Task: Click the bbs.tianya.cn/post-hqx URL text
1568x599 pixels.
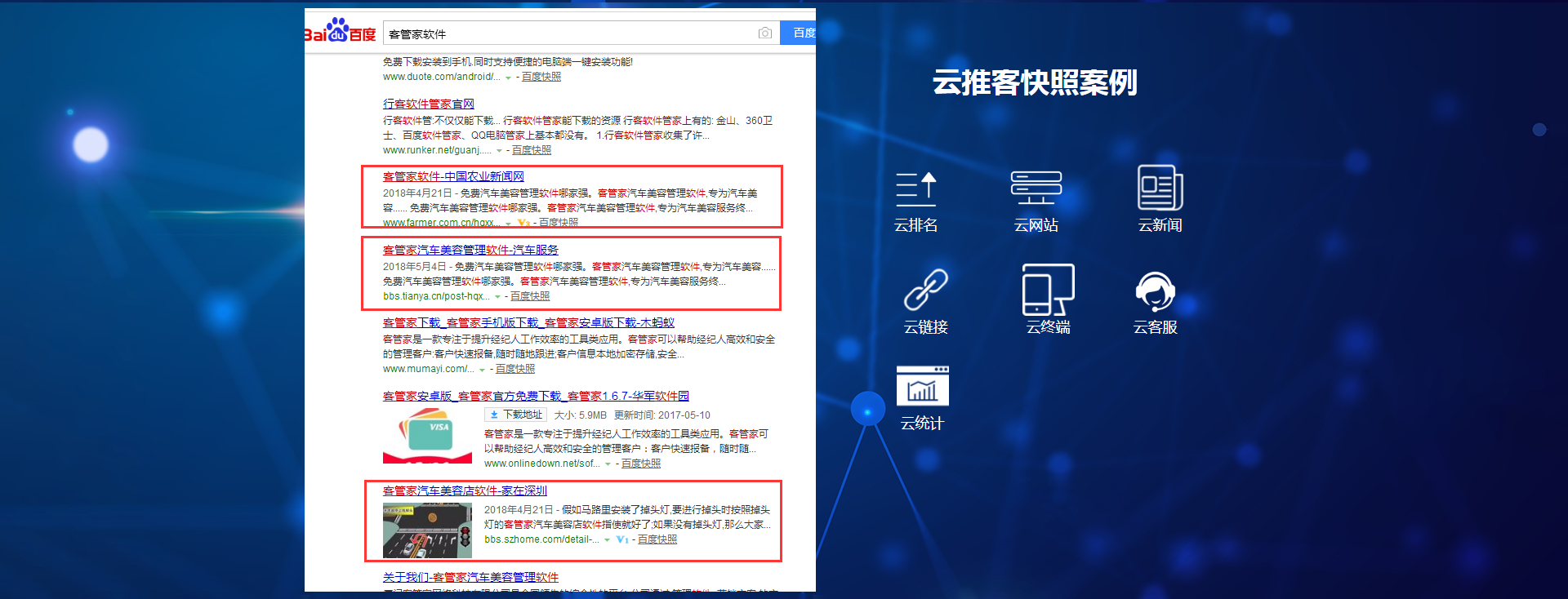Action: tap(436, 296)
